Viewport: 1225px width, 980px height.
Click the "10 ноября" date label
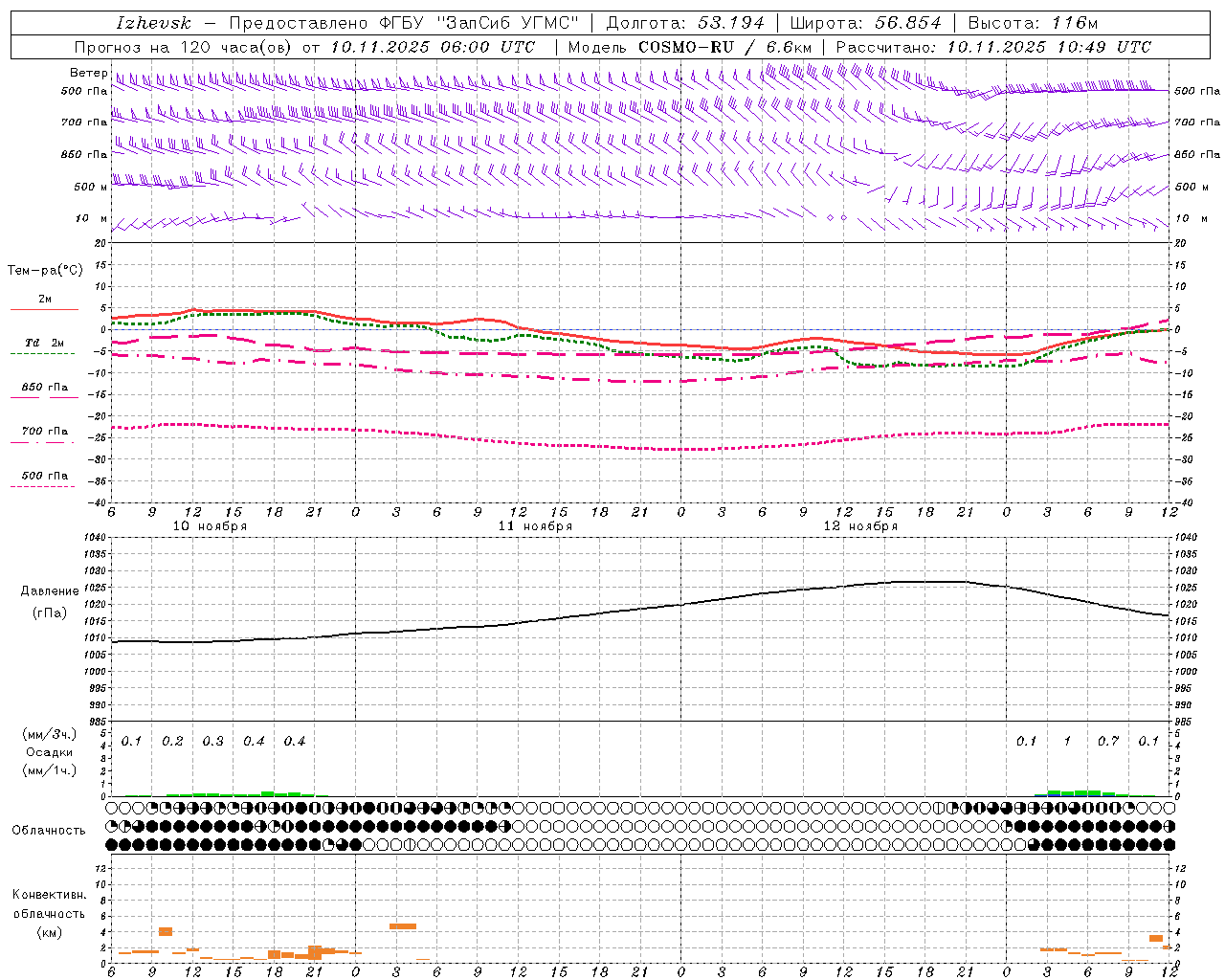click(210, 526)
